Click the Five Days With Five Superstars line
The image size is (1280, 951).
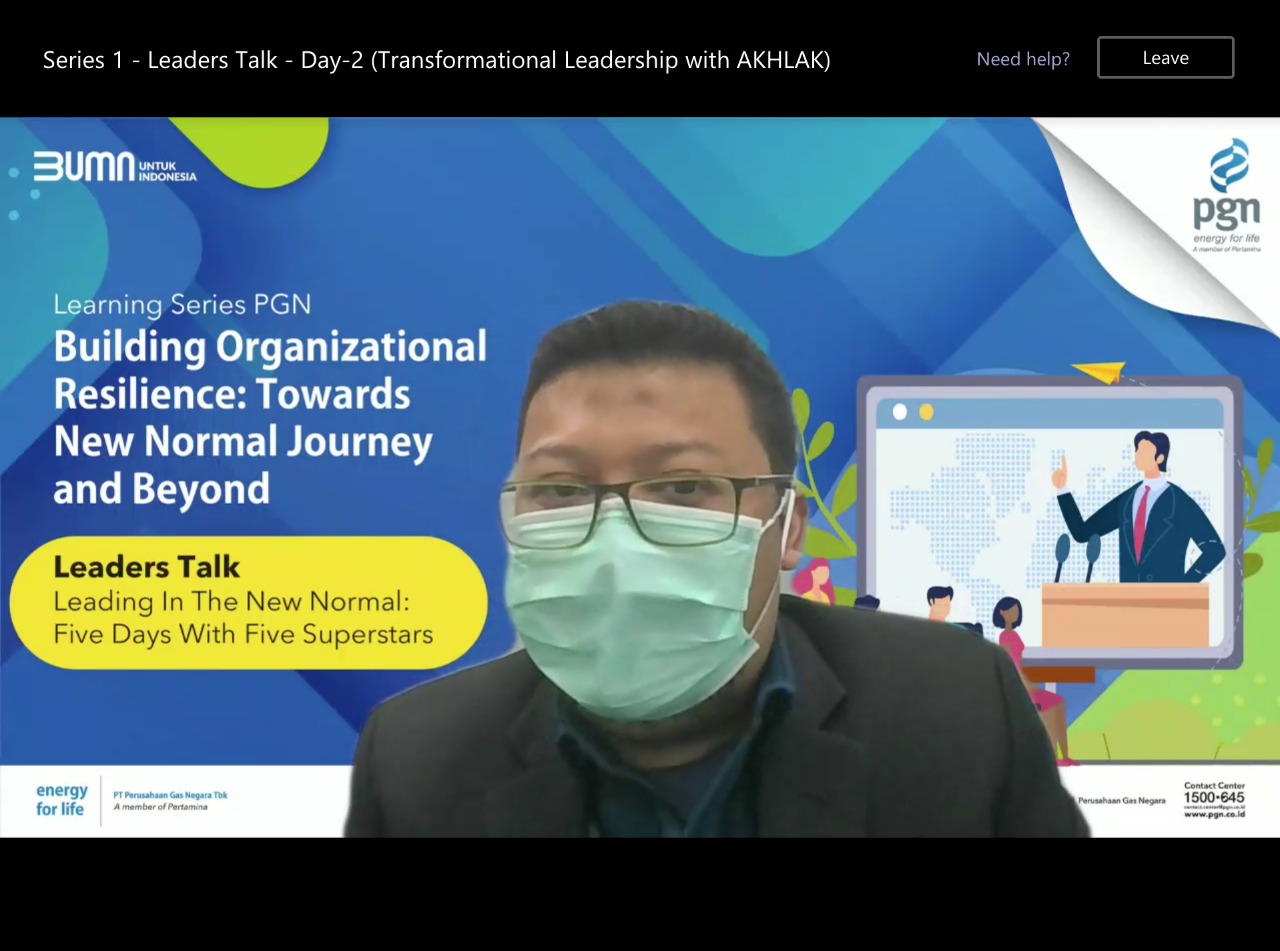coord(243,634)
